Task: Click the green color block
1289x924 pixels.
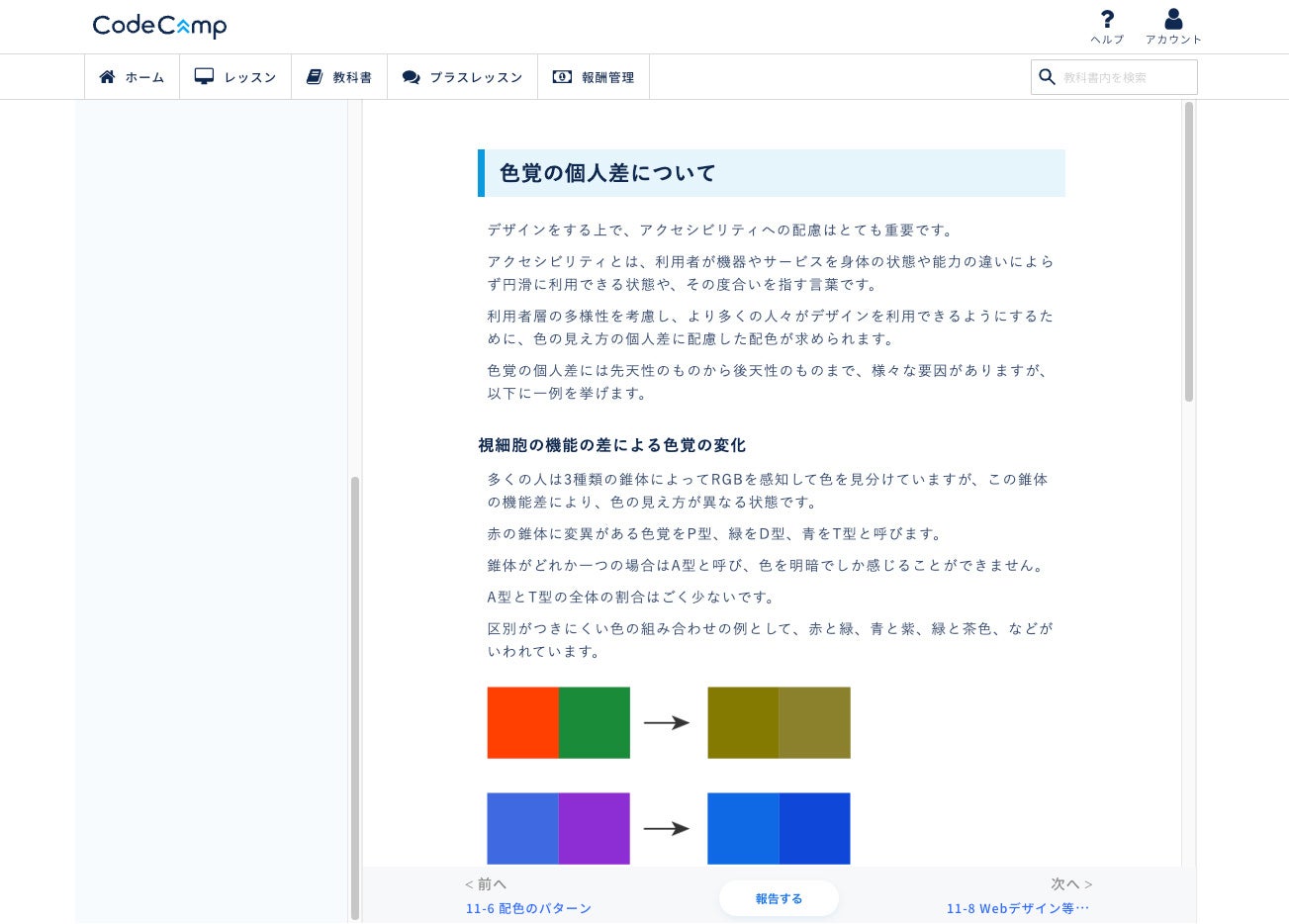Action: tap(595, 722)
